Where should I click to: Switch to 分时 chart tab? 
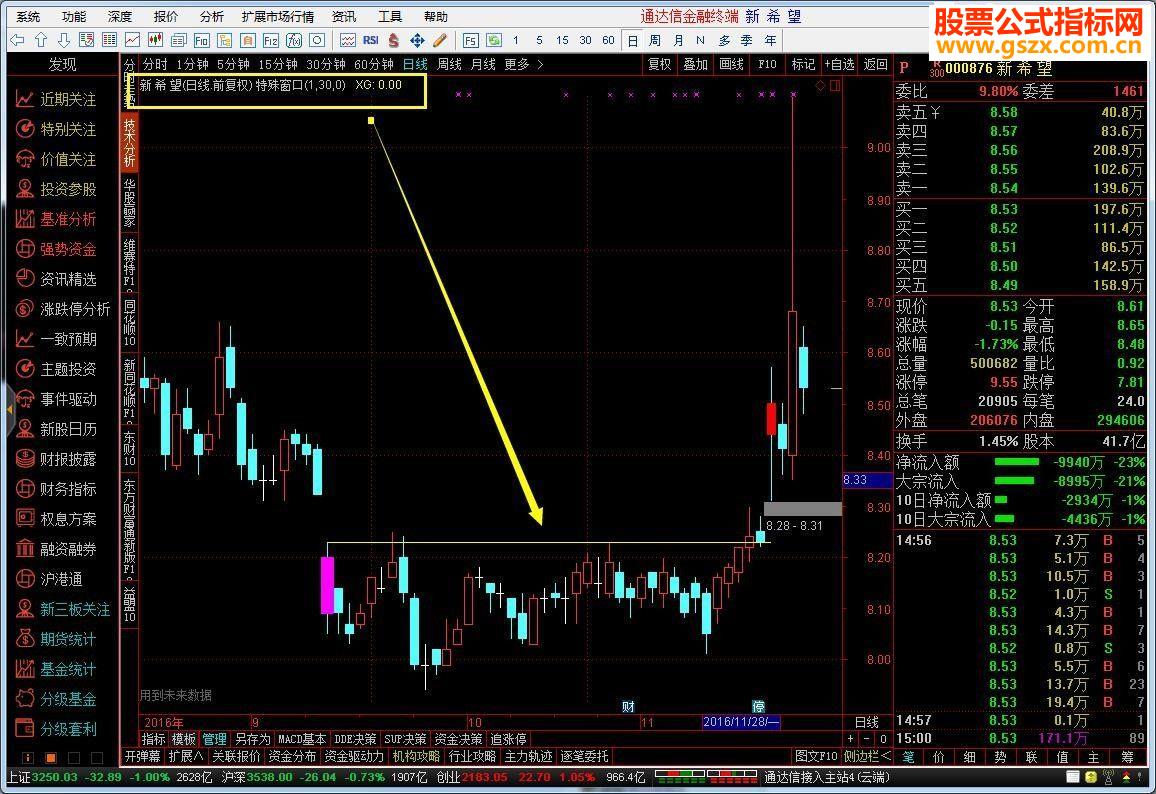pyautogui.click(x=155, y=65)
